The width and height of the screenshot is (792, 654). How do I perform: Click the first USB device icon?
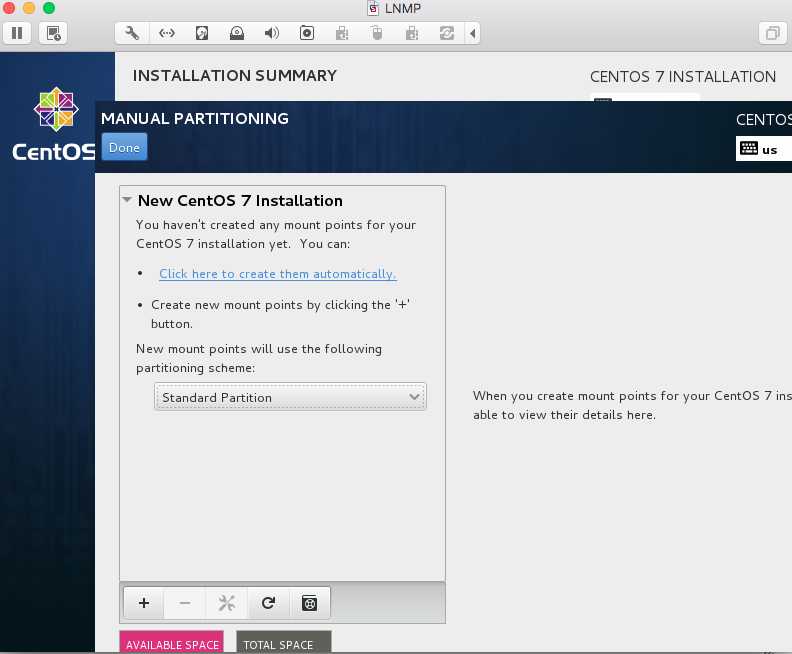point(342,33)
